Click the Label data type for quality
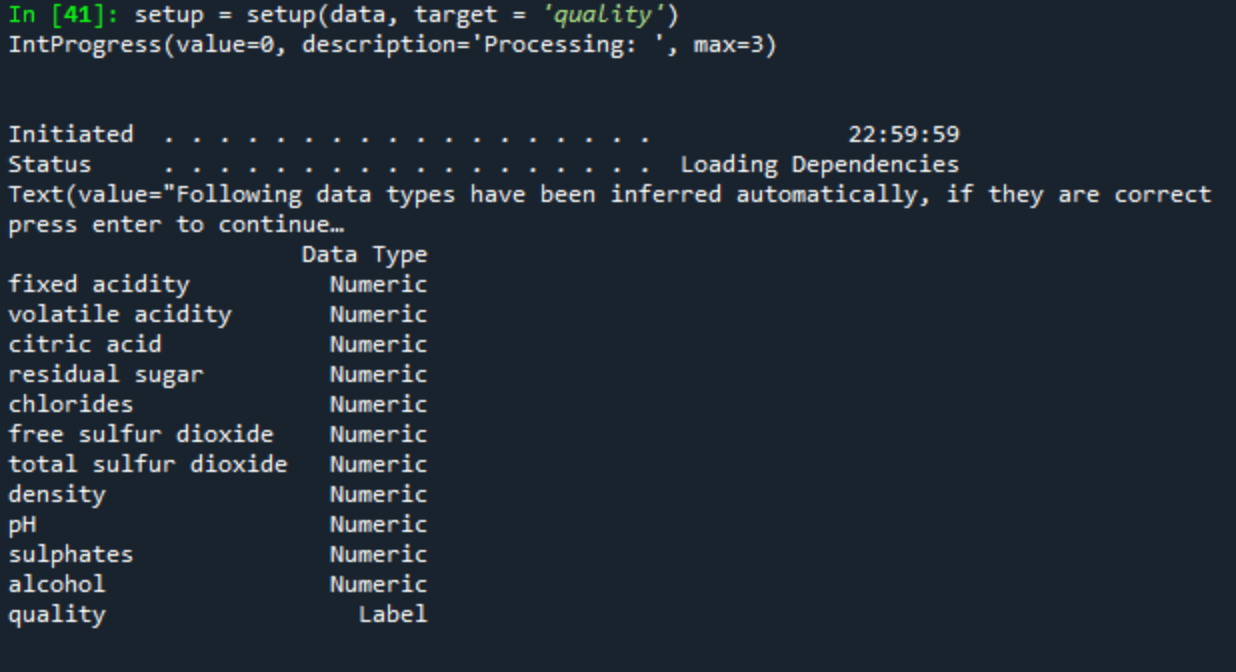Viewport: 1236px width, 672px height. [392, 615]
